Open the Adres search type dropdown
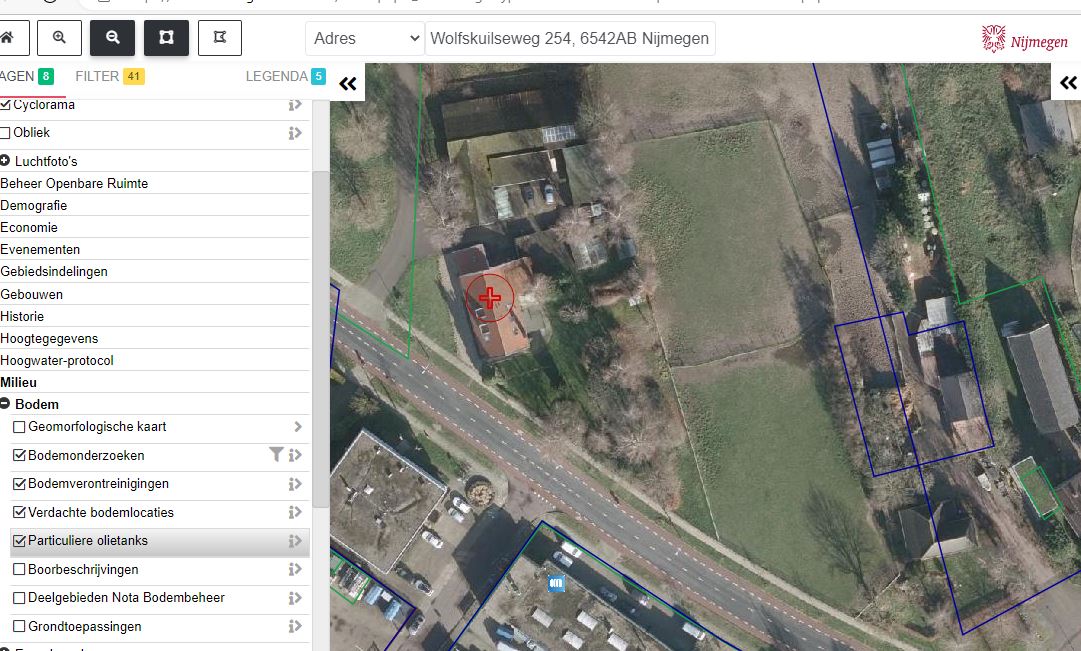The image size is (1081, 651). click(365, 39)
